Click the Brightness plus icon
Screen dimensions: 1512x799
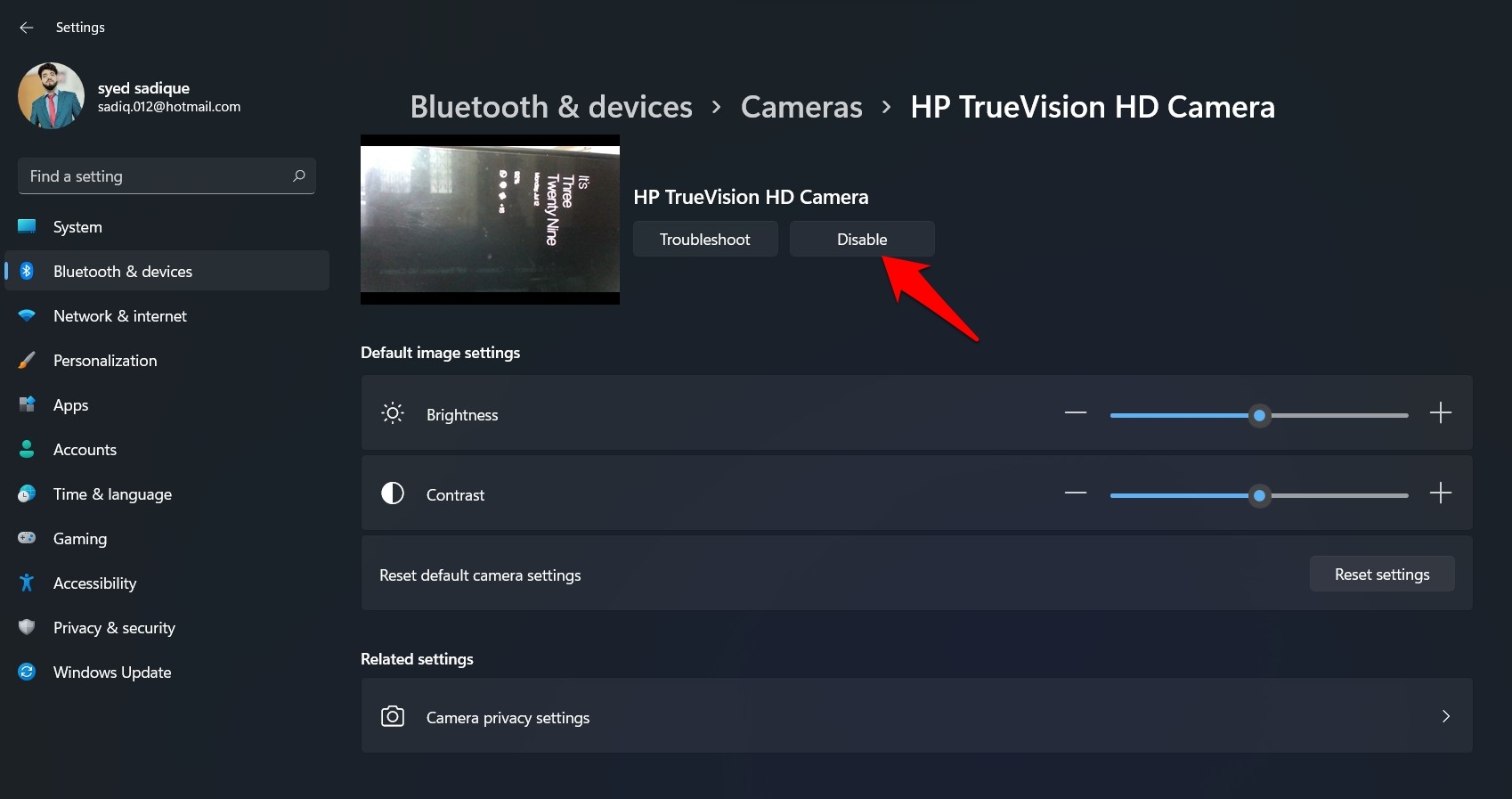coord(1440,413)
